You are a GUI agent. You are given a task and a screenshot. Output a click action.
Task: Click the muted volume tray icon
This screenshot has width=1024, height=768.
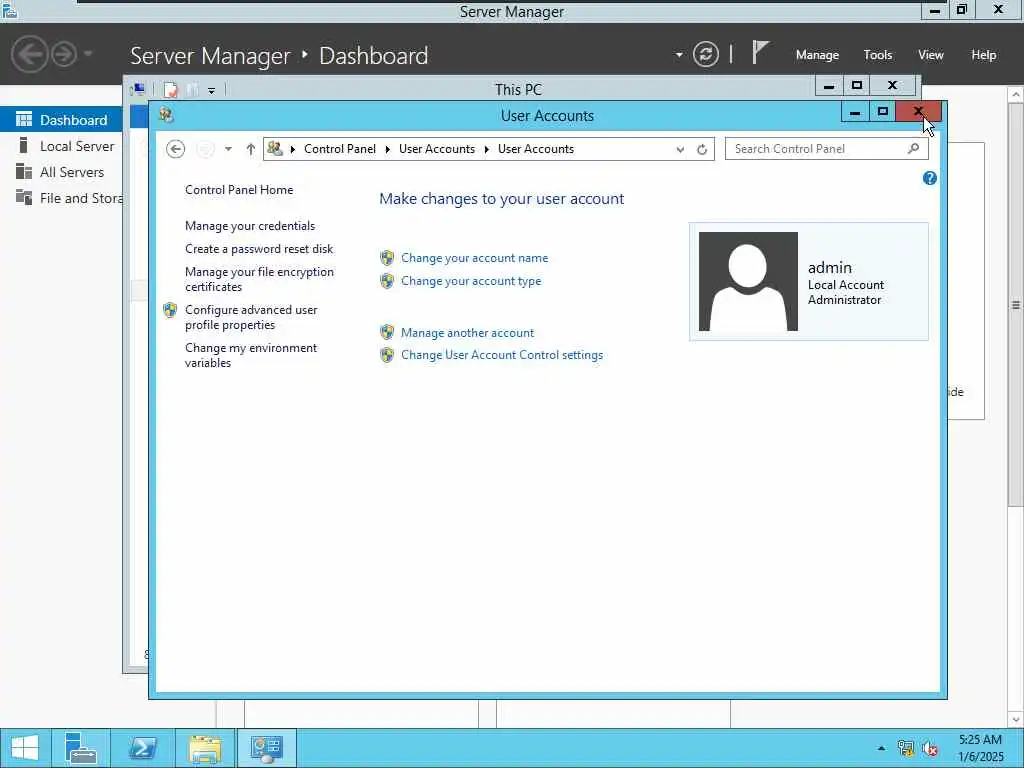pyautogui.click(x=930, y=748)
